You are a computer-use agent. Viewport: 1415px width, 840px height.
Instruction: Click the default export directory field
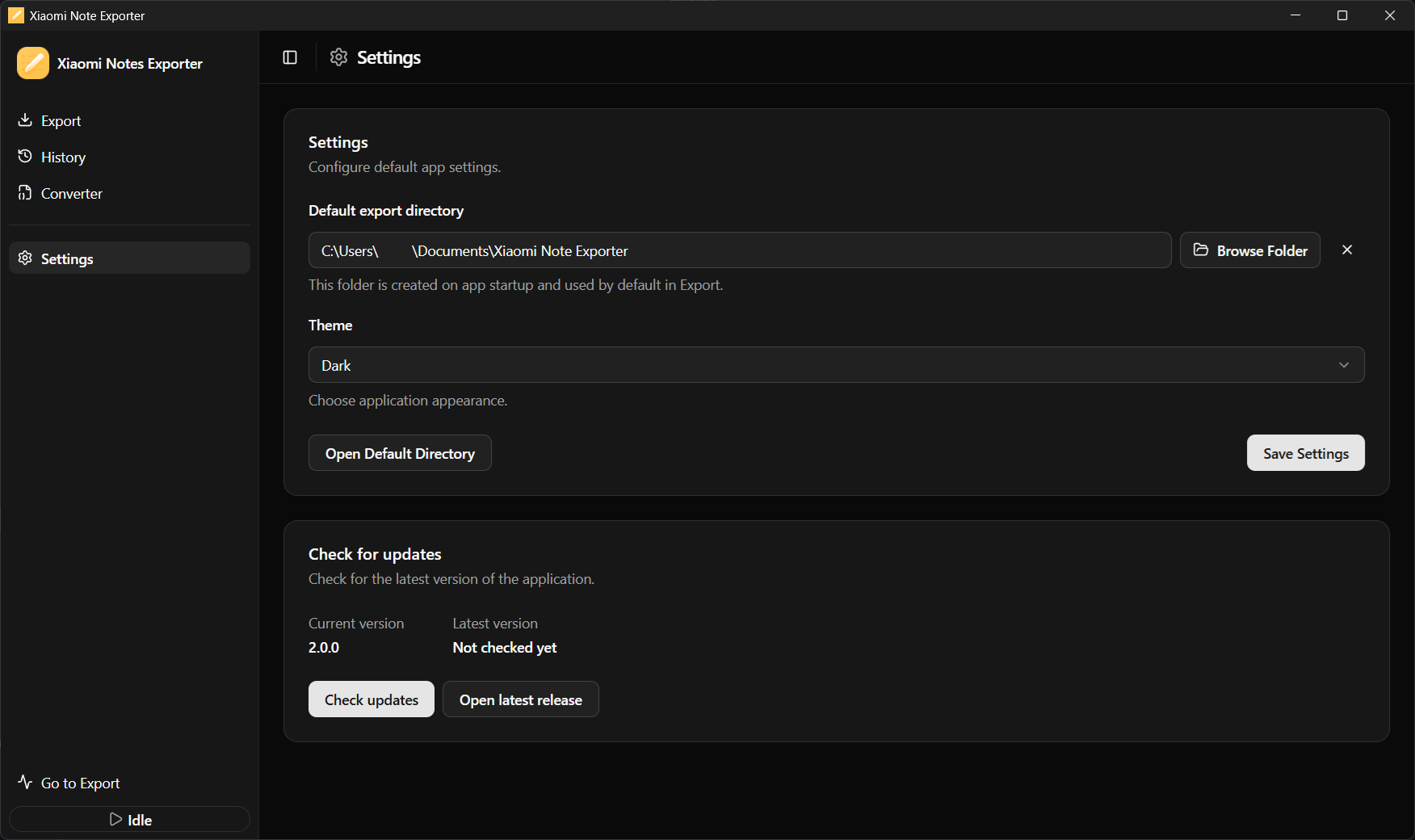pos(740,250)
